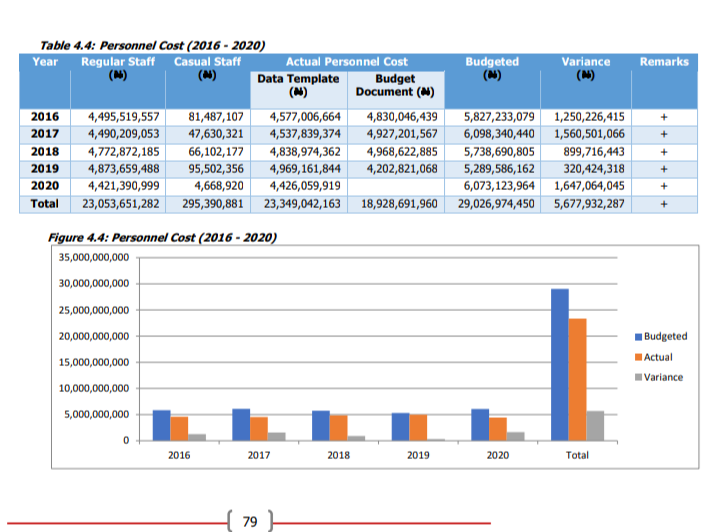The height and width of the screenshot is (532, 720).
Task: Click the cell value 4,927,201,567
Action: pyautogui.click(x=402, y=134)
